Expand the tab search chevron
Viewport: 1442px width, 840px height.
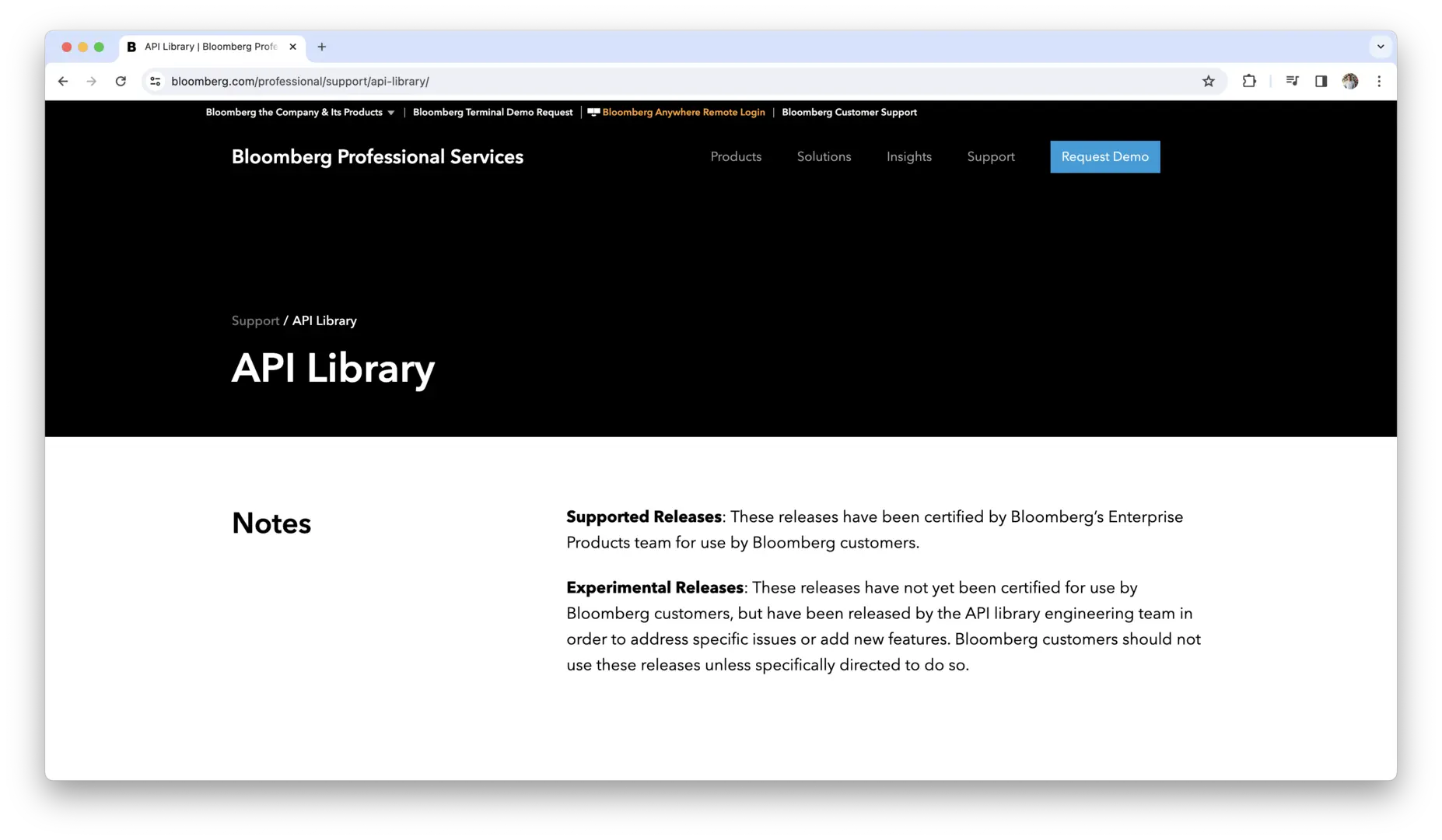click(1381, 47)
